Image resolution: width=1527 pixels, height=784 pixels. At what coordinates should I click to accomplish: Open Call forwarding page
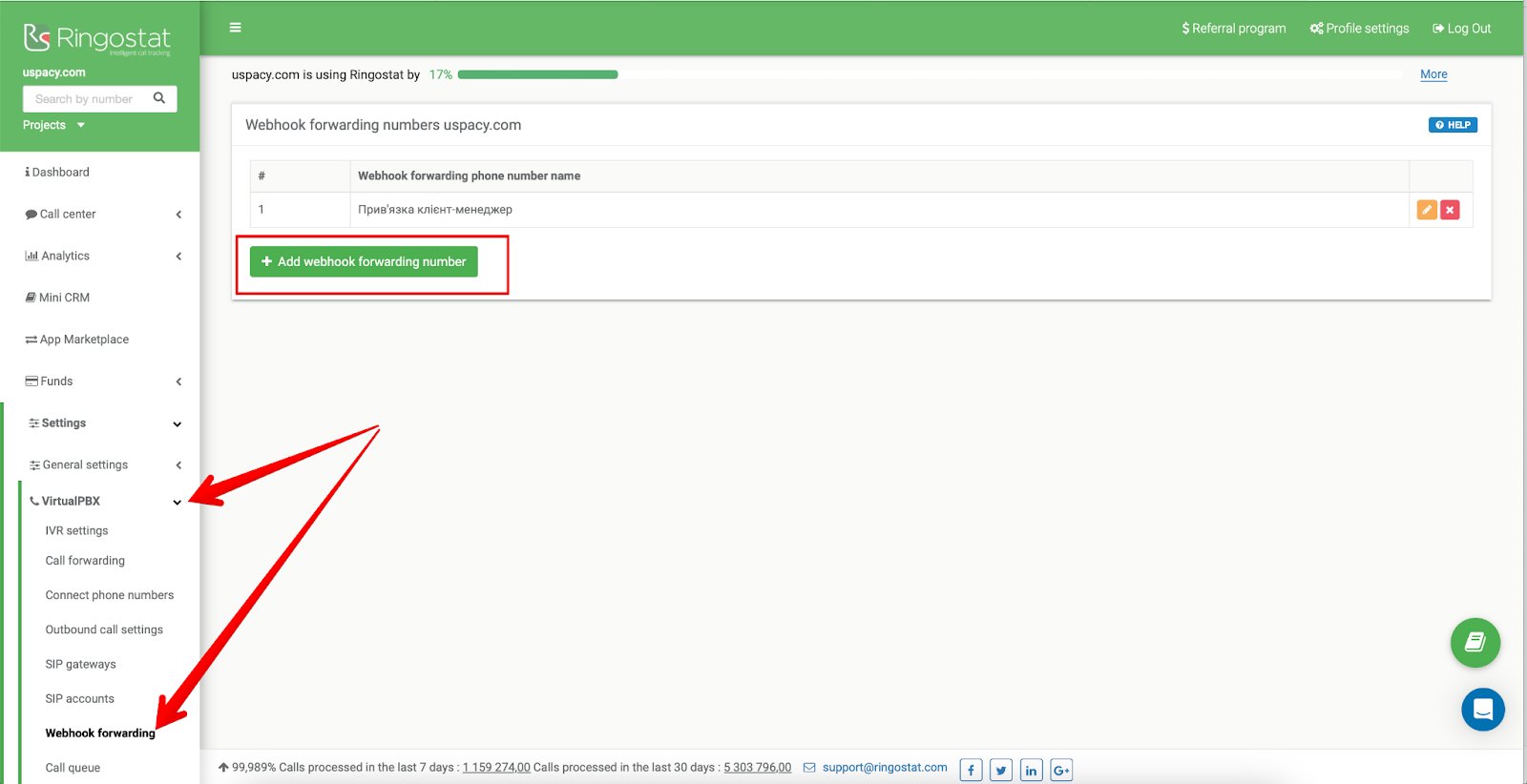tap(85, 561)
